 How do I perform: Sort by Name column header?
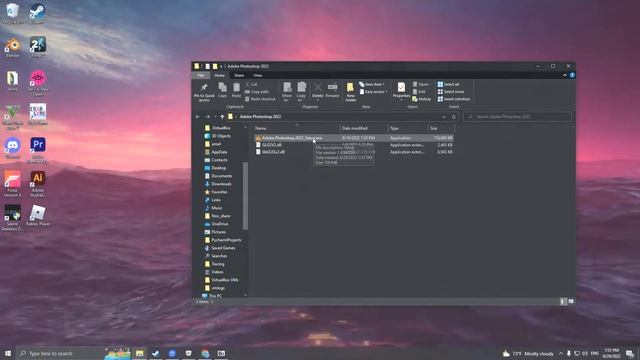pyautogui.click(x=297, y=128)
